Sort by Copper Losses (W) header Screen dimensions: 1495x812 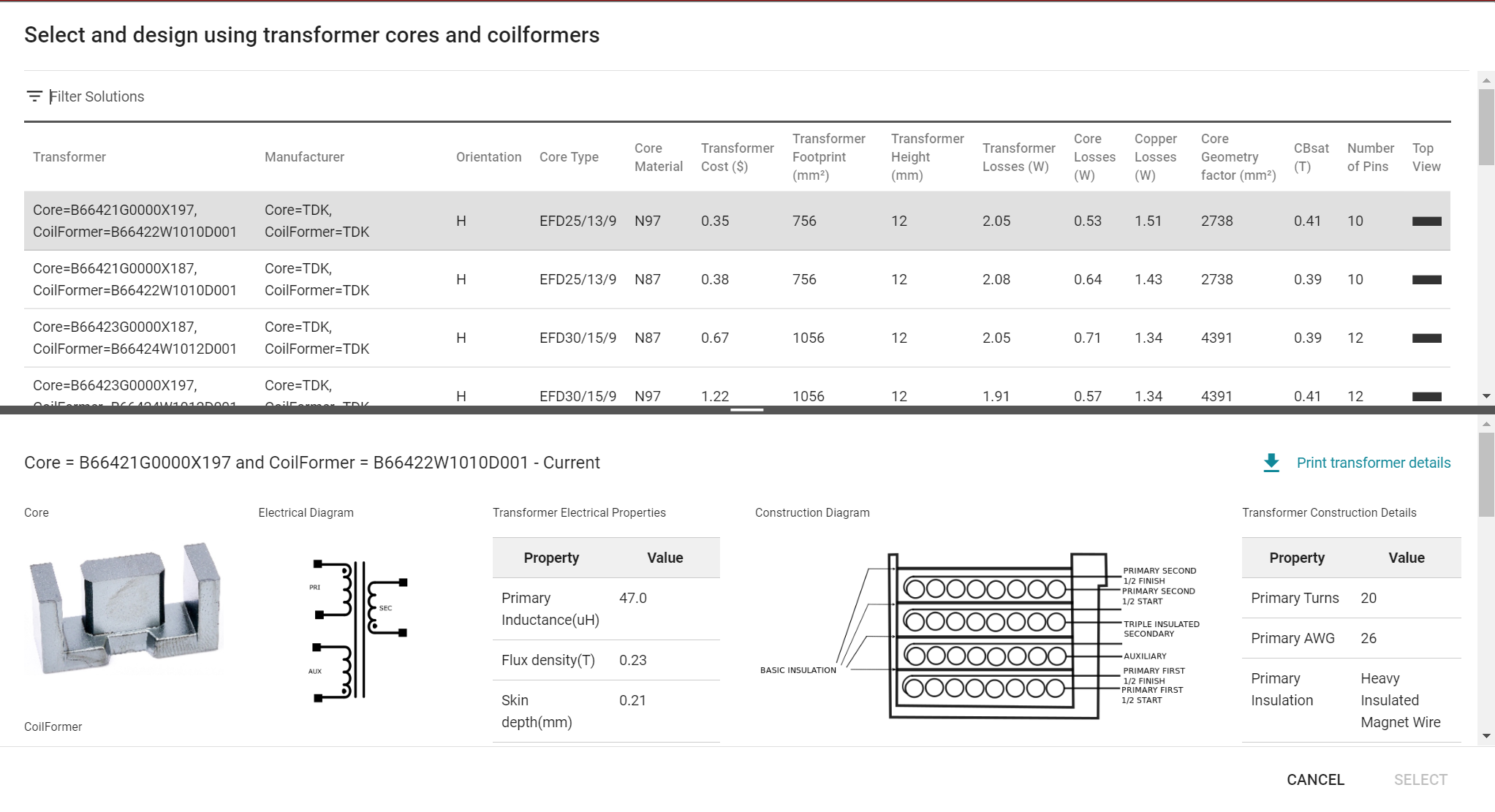click(1155, 157)
